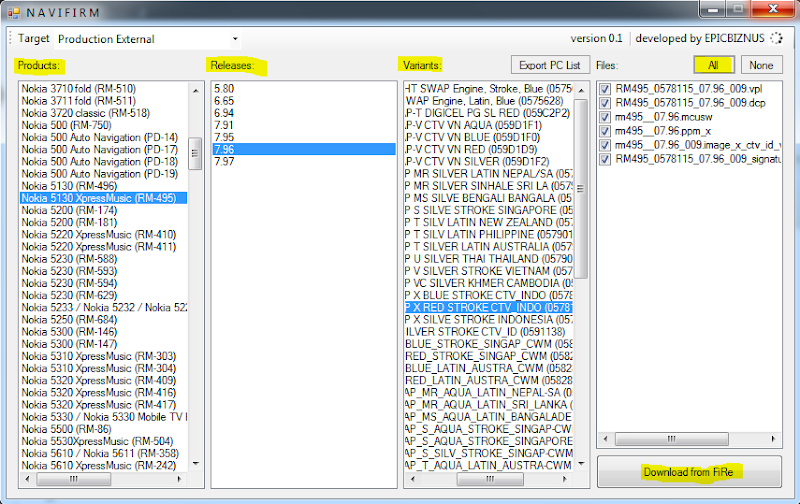
Task: Select release 7.97
Action: pos(304,161)
